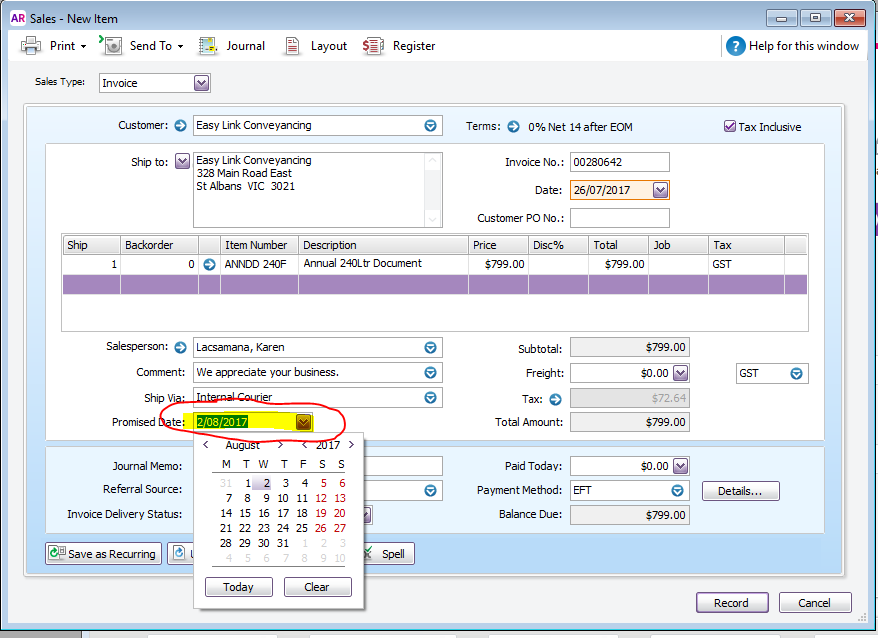
Task: Expand the Sales Type dropdown
Action: (x=202, y=83)
